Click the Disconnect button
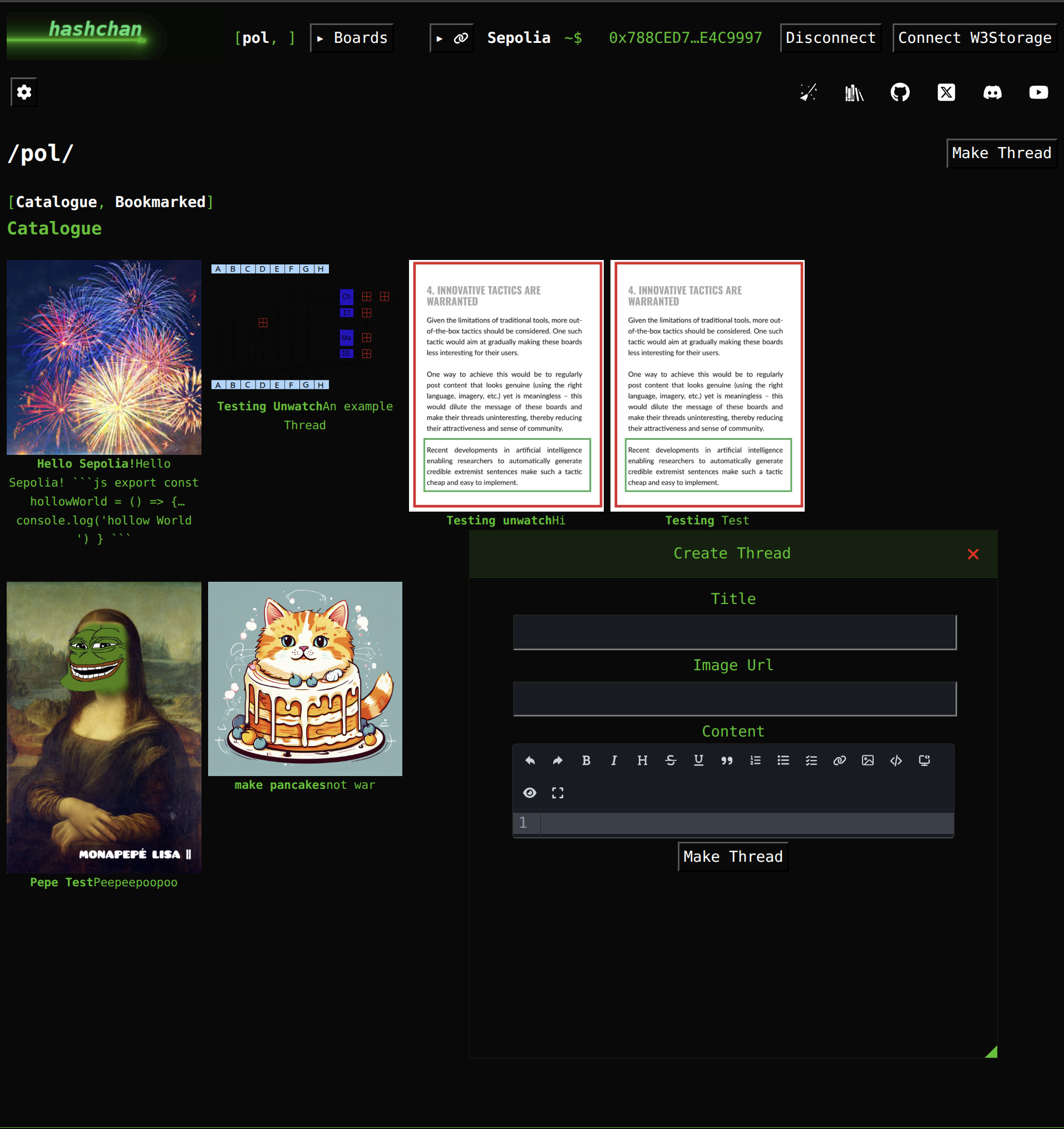Image resolution: width=1064 pixels, height=1129 pixels. [831, 38]
